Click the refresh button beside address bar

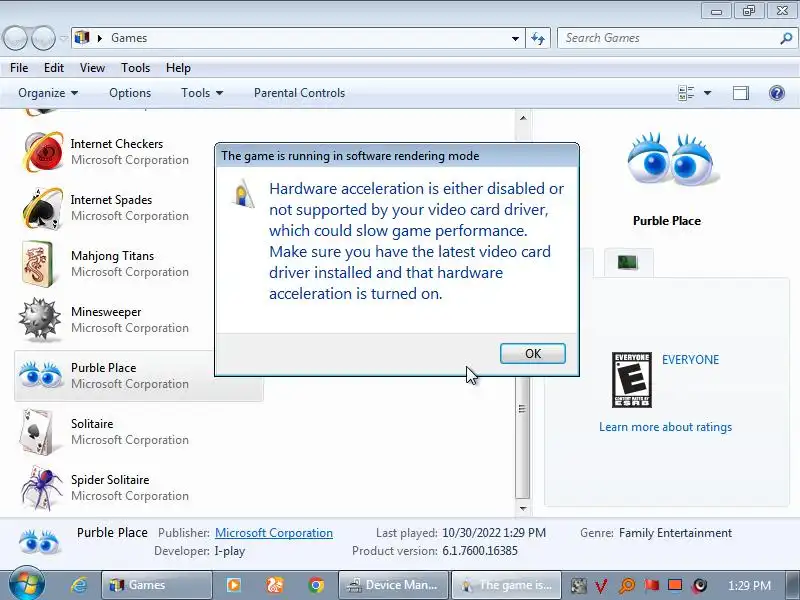538,38
